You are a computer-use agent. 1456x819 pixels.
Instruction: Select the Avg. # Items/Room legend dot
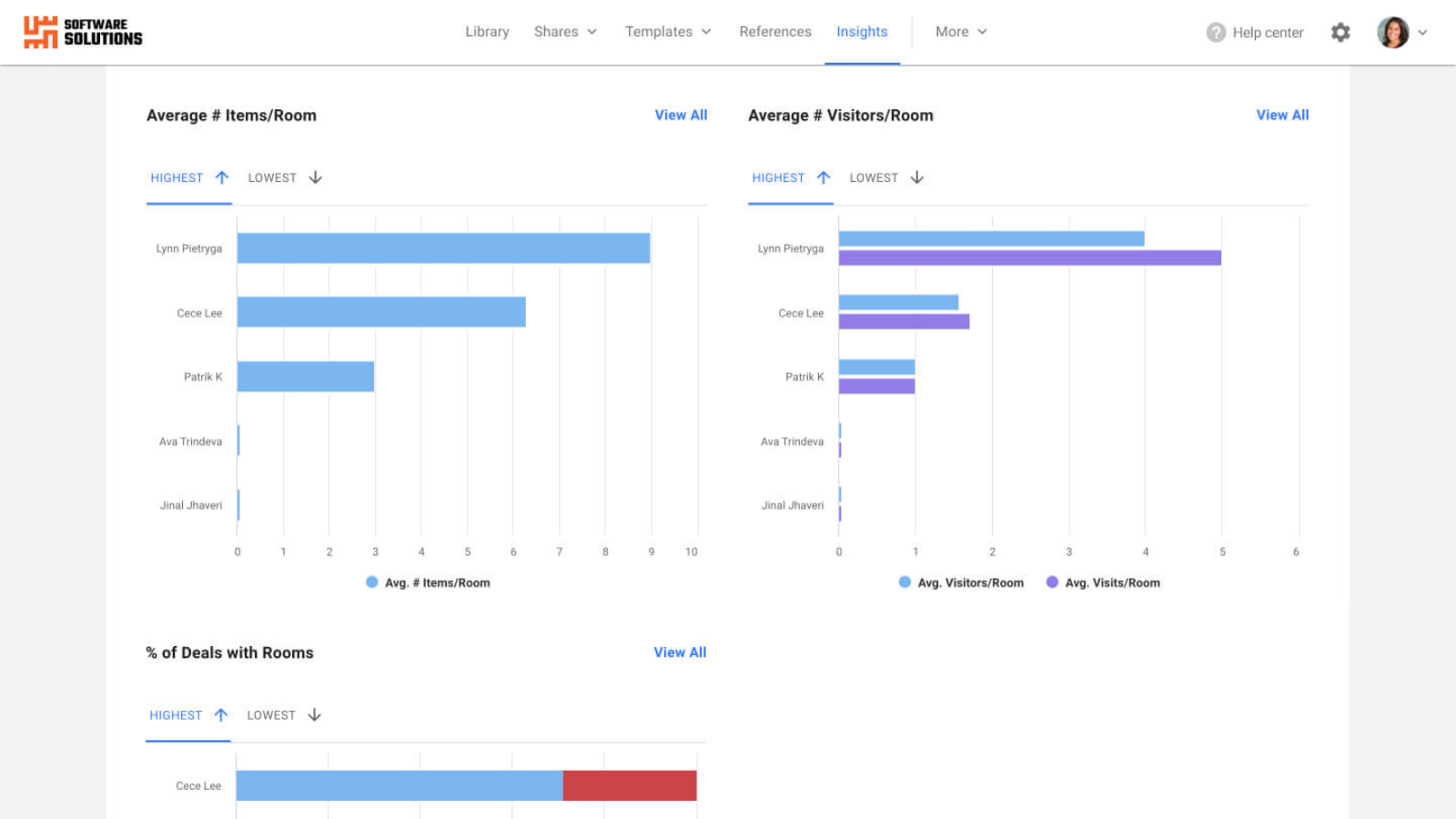369,581
